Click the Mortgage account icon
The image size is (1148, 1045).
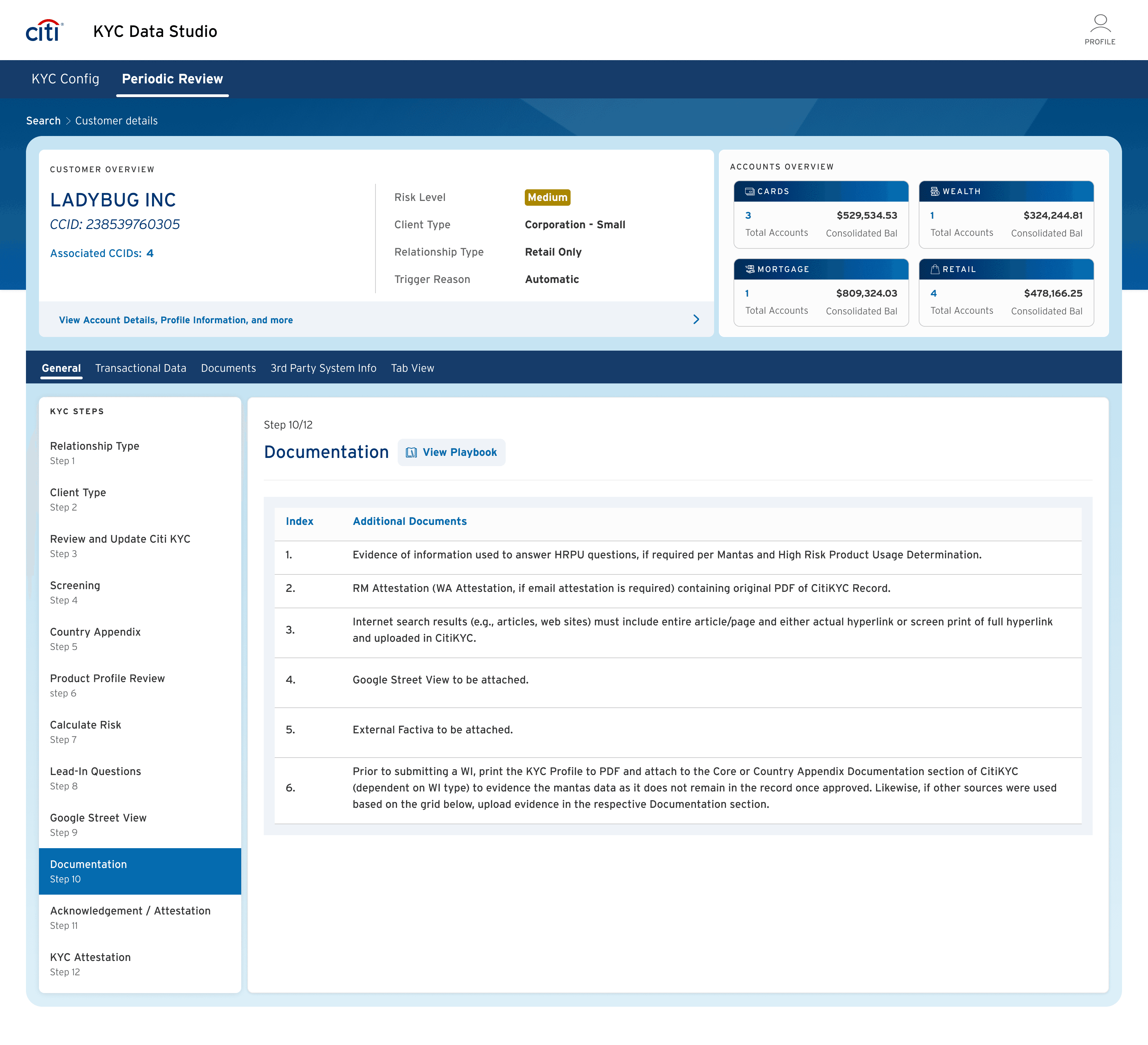(749, 269)
